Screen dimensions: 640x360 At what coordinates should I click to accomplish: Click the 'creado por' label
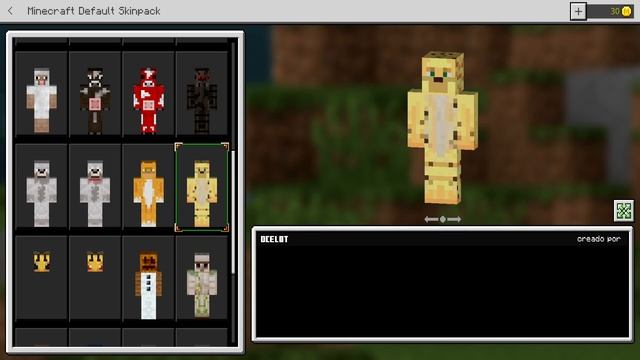click(x=599, y=239)
